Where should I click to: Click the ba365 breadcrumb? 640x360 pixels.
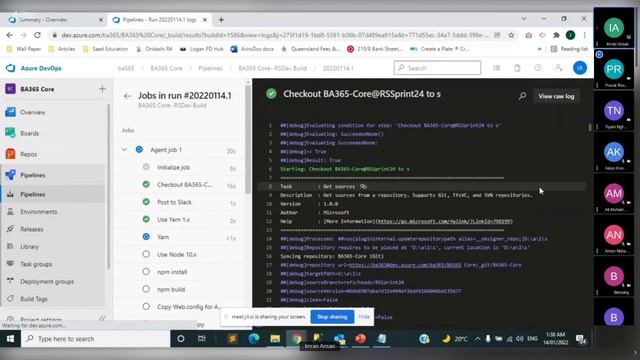126,68
